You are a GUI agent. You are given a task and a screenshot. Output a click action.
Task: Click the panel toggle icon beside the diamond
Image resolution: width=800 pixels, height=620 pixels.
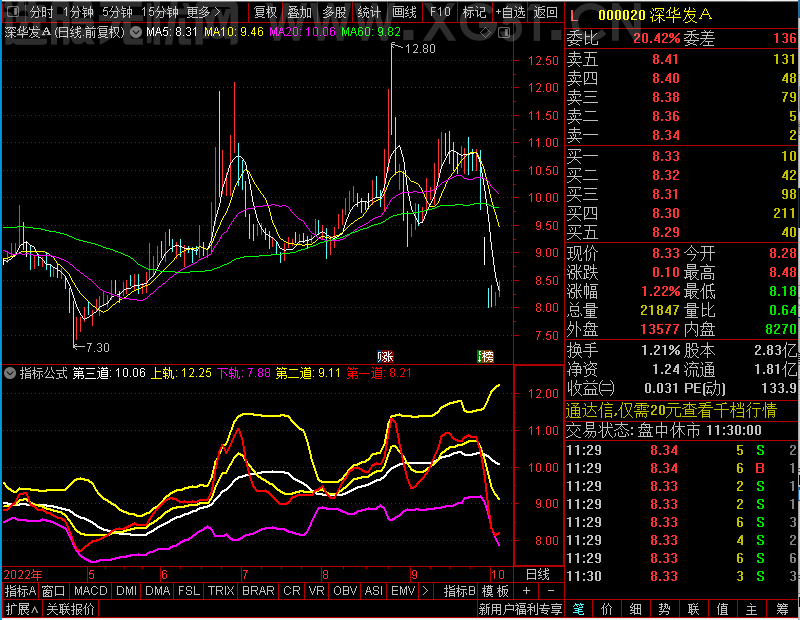pyautogui.click(x=504, y=33)
